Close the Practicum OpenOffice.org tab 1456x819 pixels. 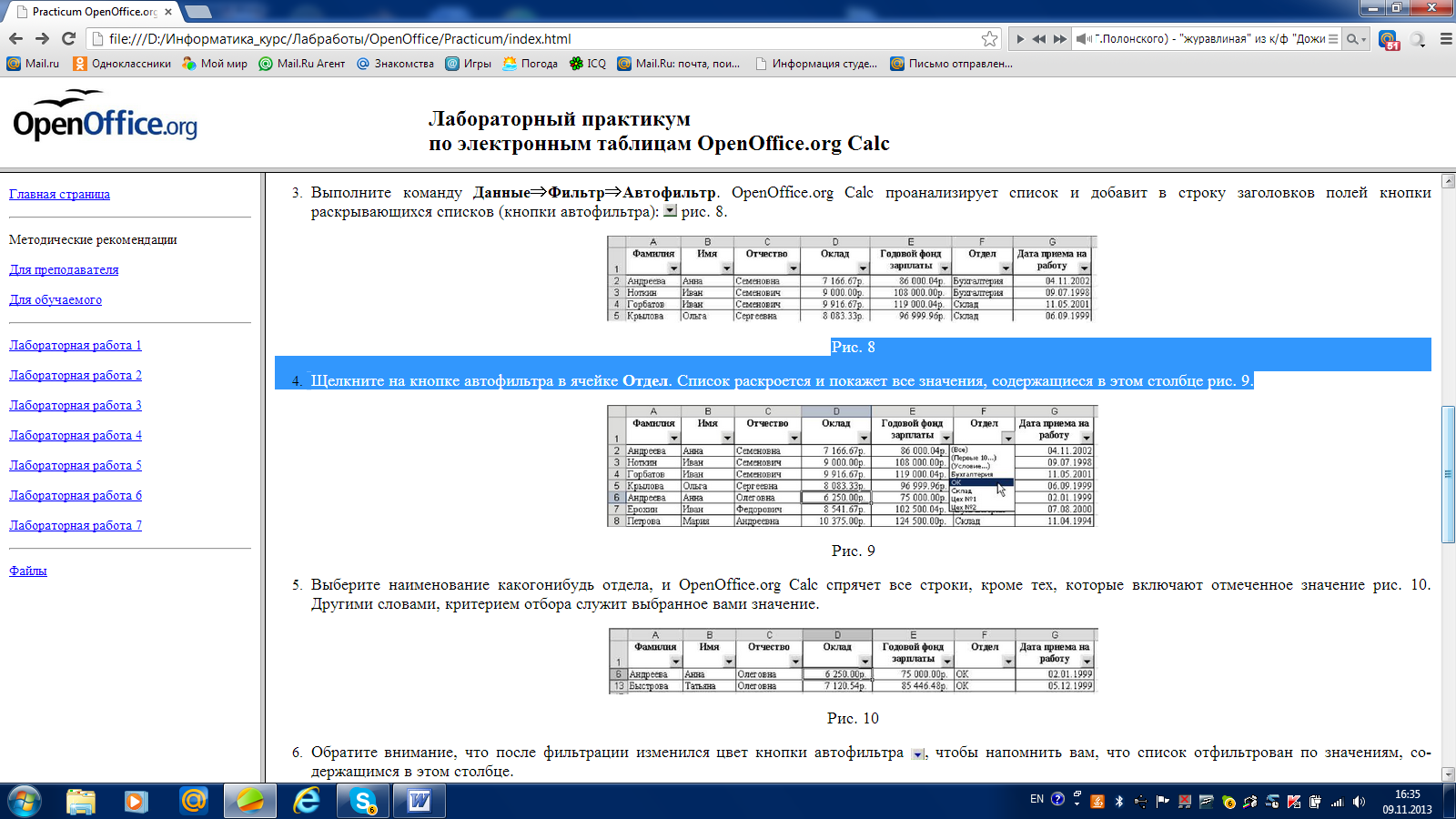tap(167, 12)
